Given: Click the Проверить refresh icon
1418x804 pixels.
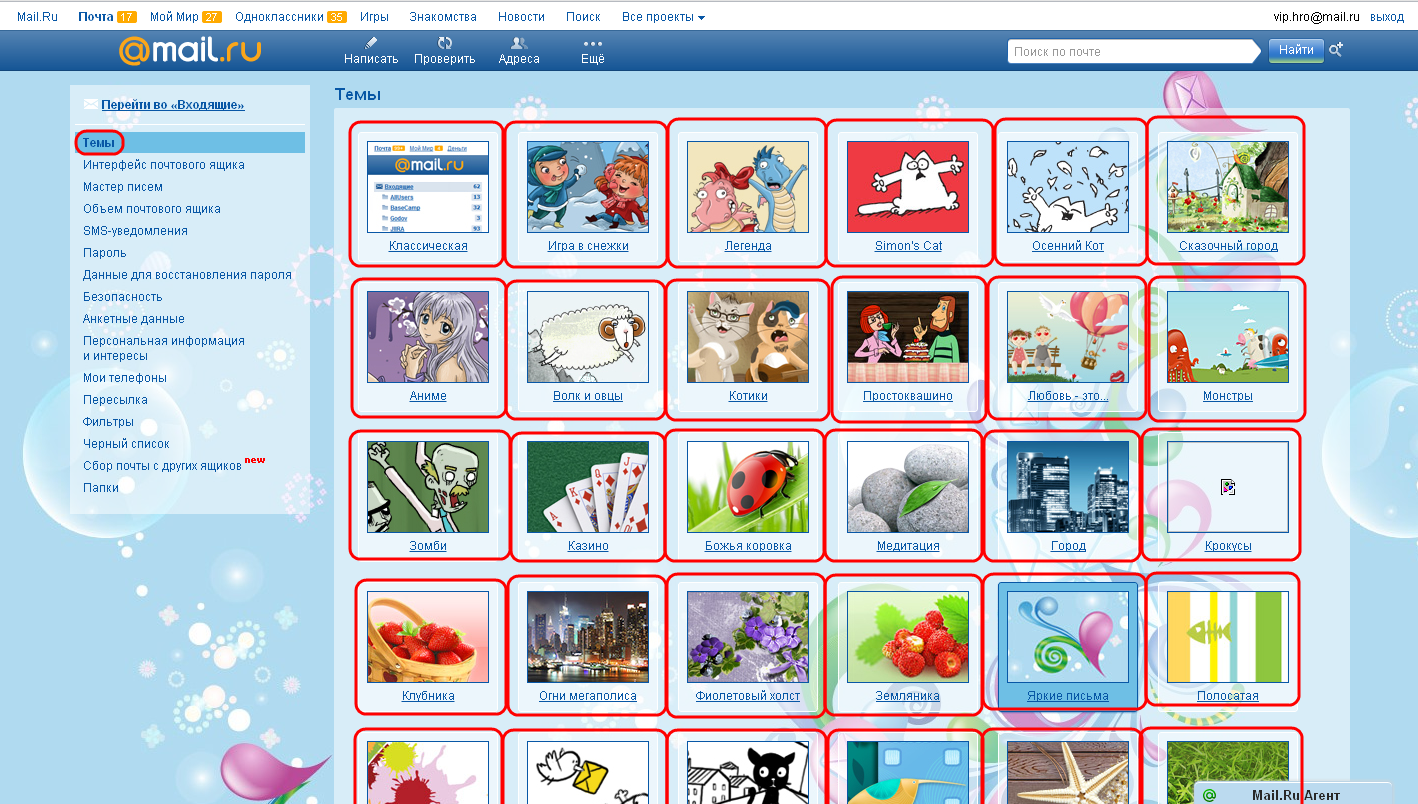Looking at the screenshot, I should pyautogui.click(x=445, y=43).
